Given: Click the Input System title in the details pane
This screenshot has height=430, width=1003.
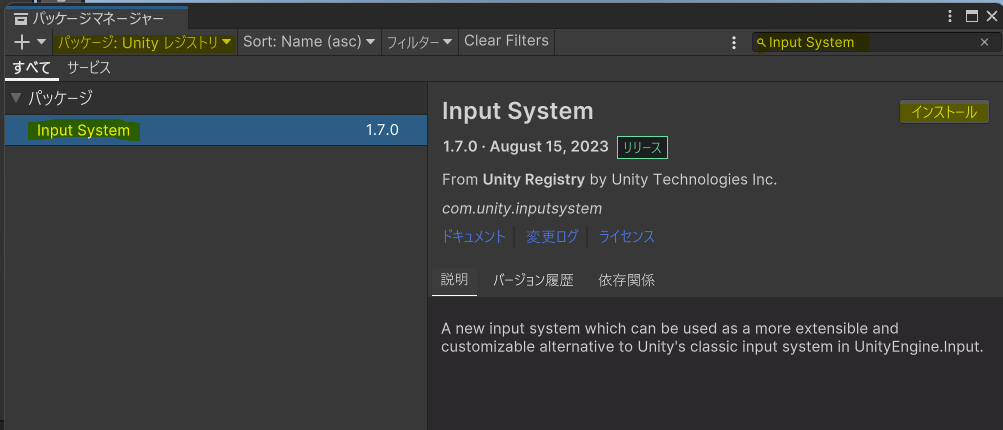Looking at the screenshot, I should (x=517, y=111).
